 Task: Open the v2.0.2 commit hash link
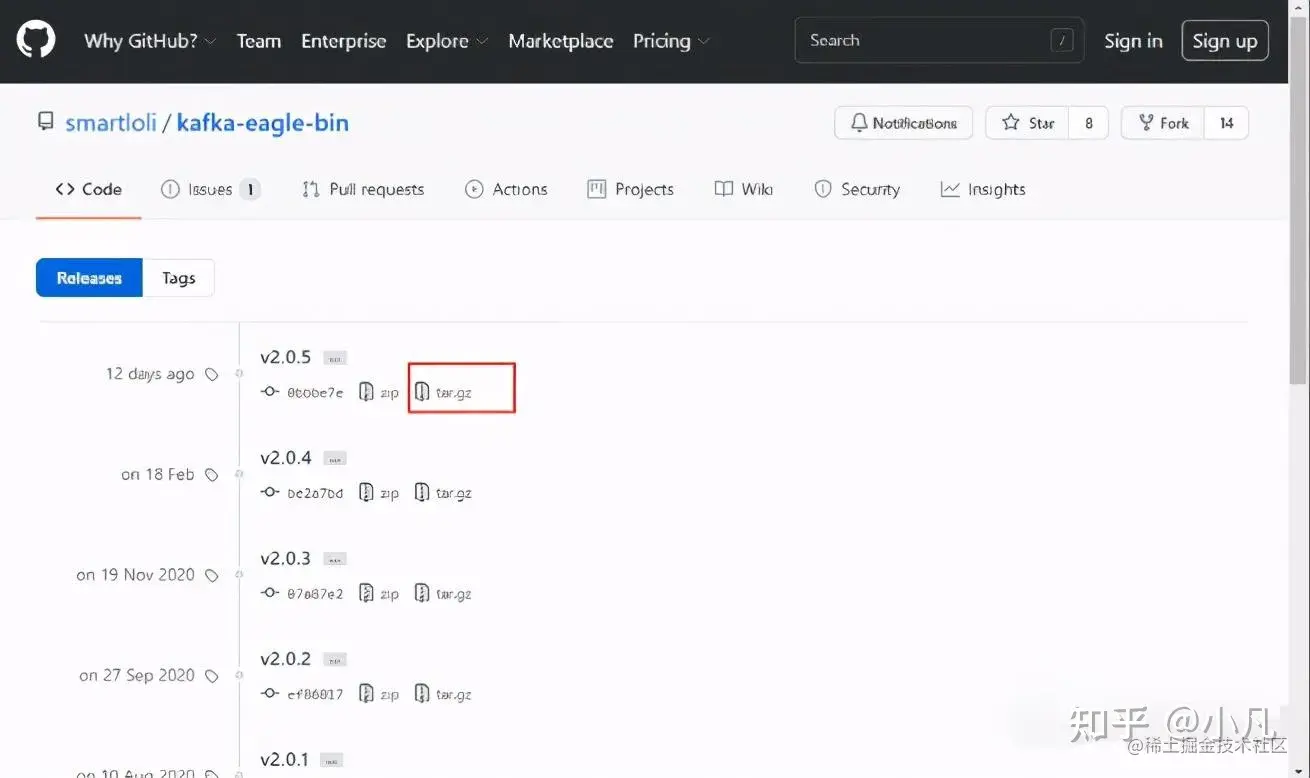(x=302, y=694)
